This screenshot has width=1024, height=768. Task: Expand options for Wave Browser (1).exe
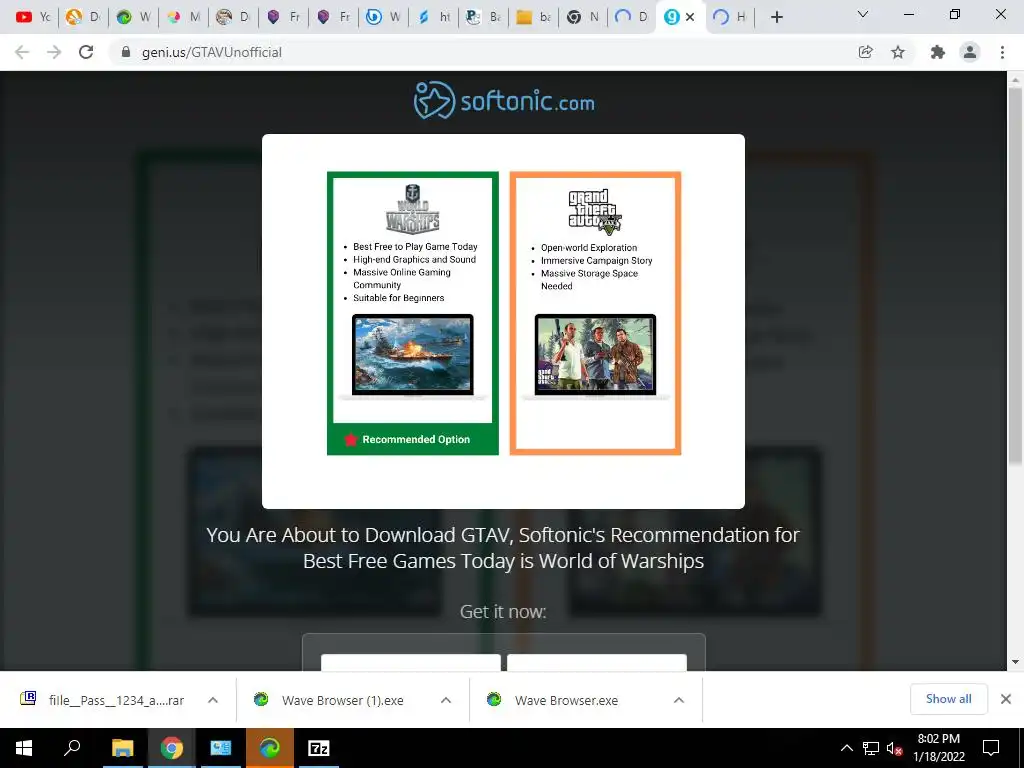click(x=446, y=700)
